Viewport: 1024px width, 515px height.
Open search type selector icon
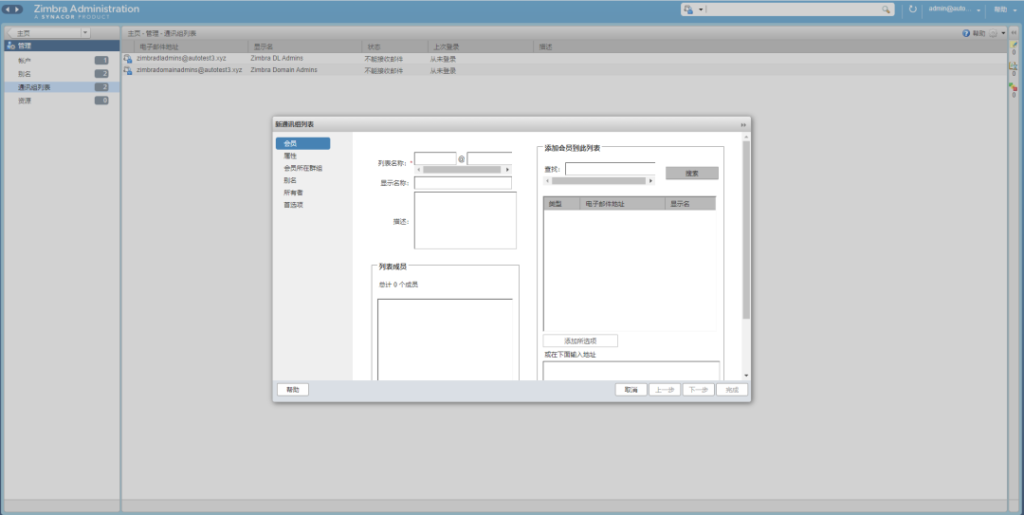[688, 9]
